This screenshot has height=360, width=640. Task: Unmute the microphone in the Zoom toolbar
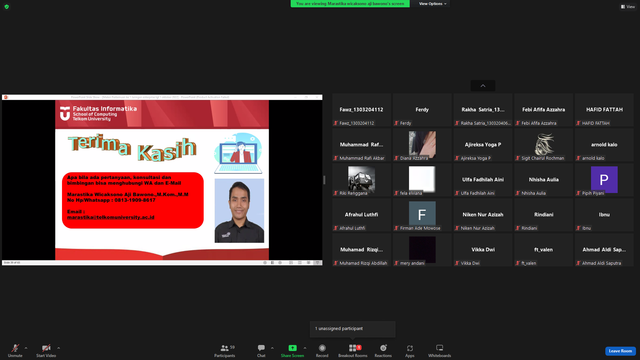pos(15,350)
